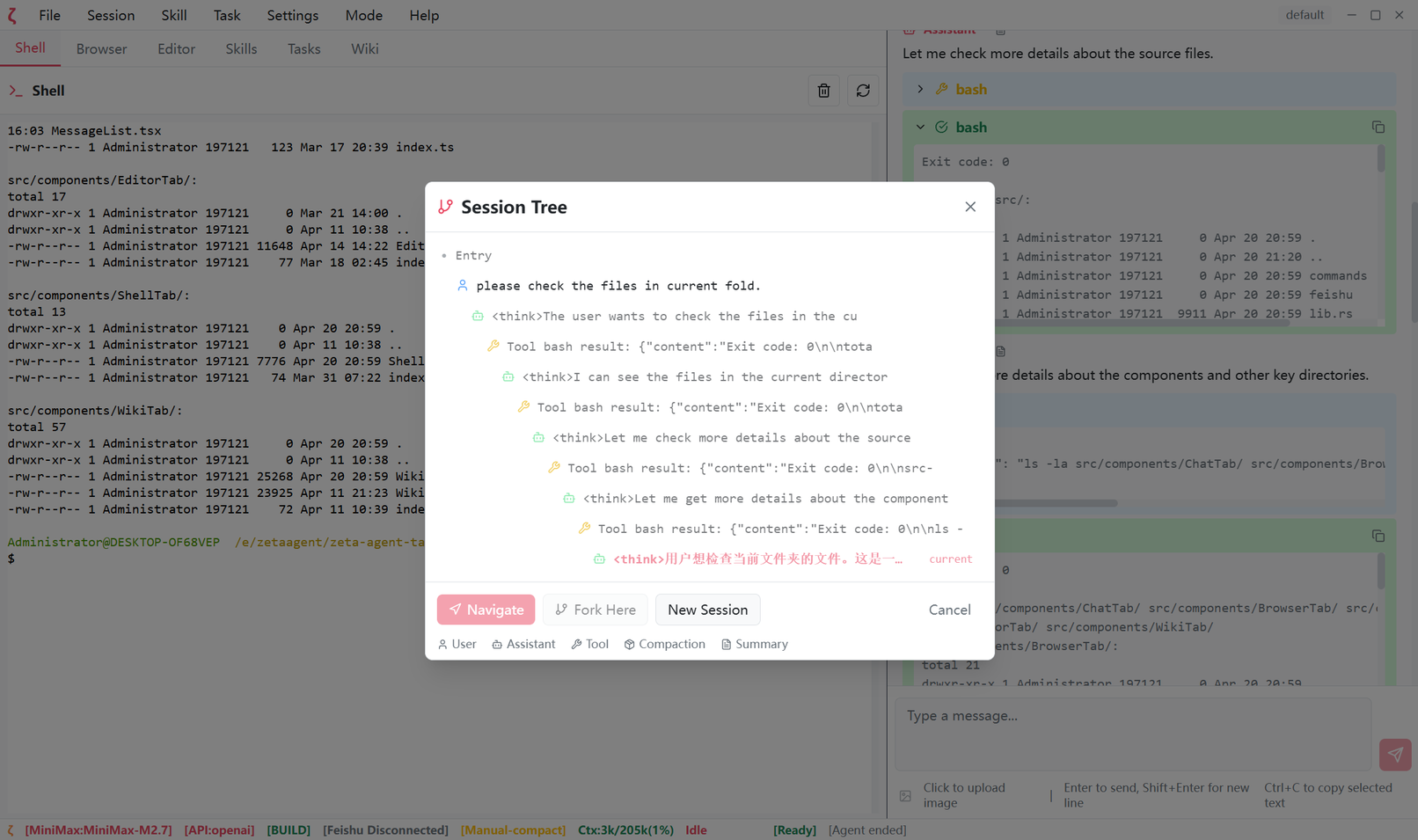Click the refresh icon in Shell header

click(863, 91)
